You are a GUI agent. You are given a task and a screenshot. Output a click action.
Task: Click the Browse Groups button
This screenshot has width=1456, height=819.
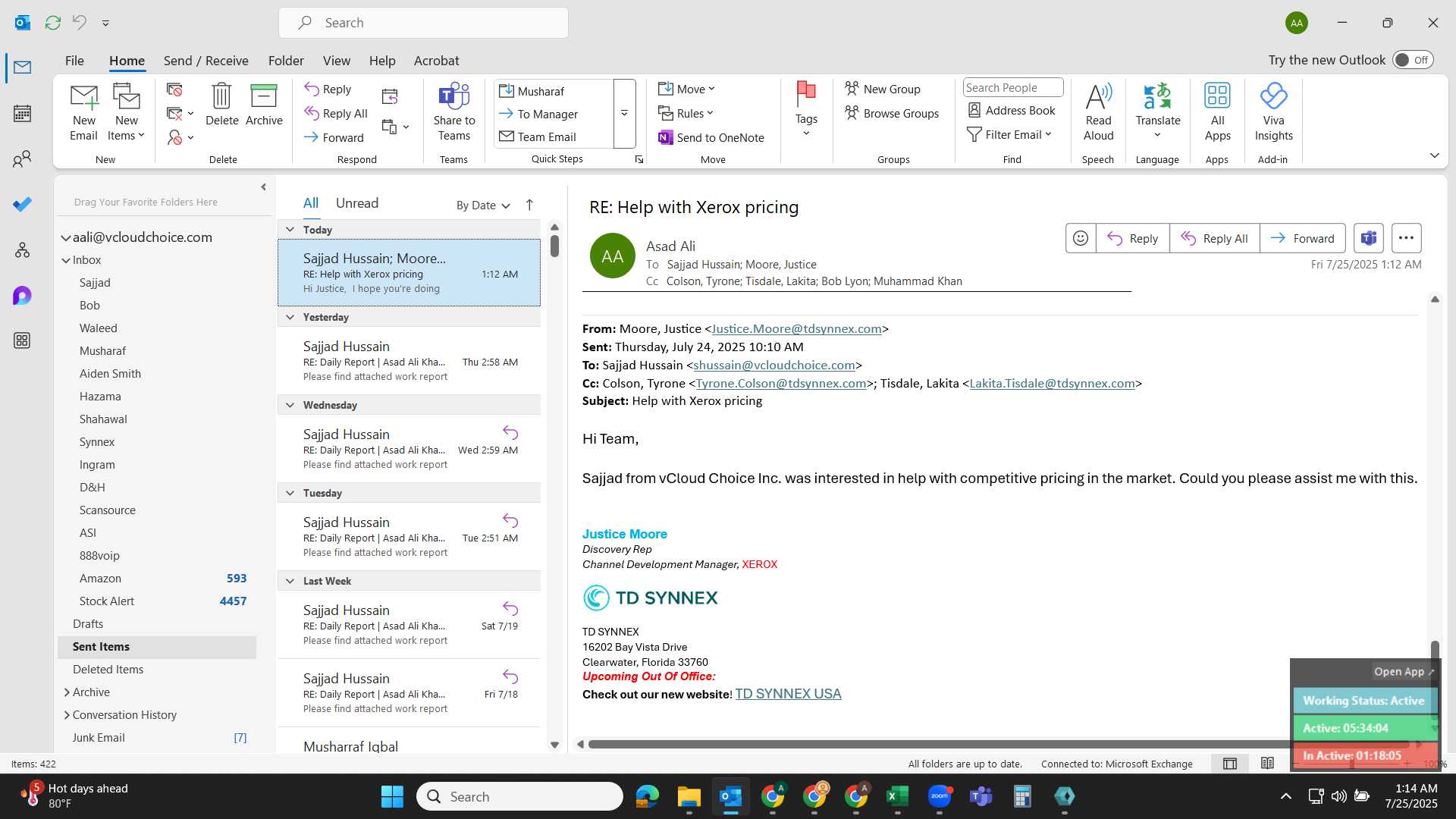tap(892, 113)
